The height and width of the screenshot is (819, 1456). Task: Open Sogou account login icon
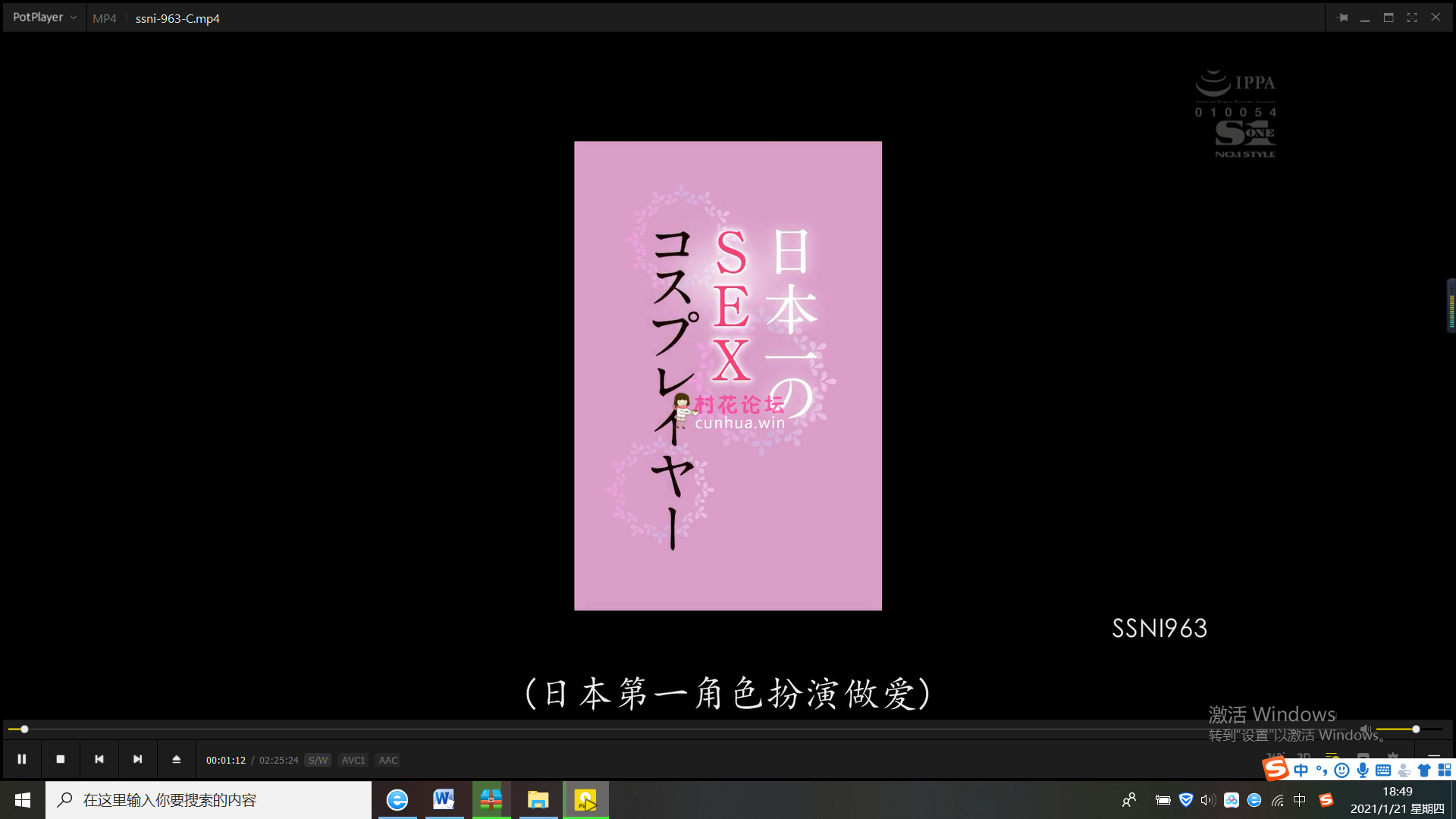(1404, 770)
